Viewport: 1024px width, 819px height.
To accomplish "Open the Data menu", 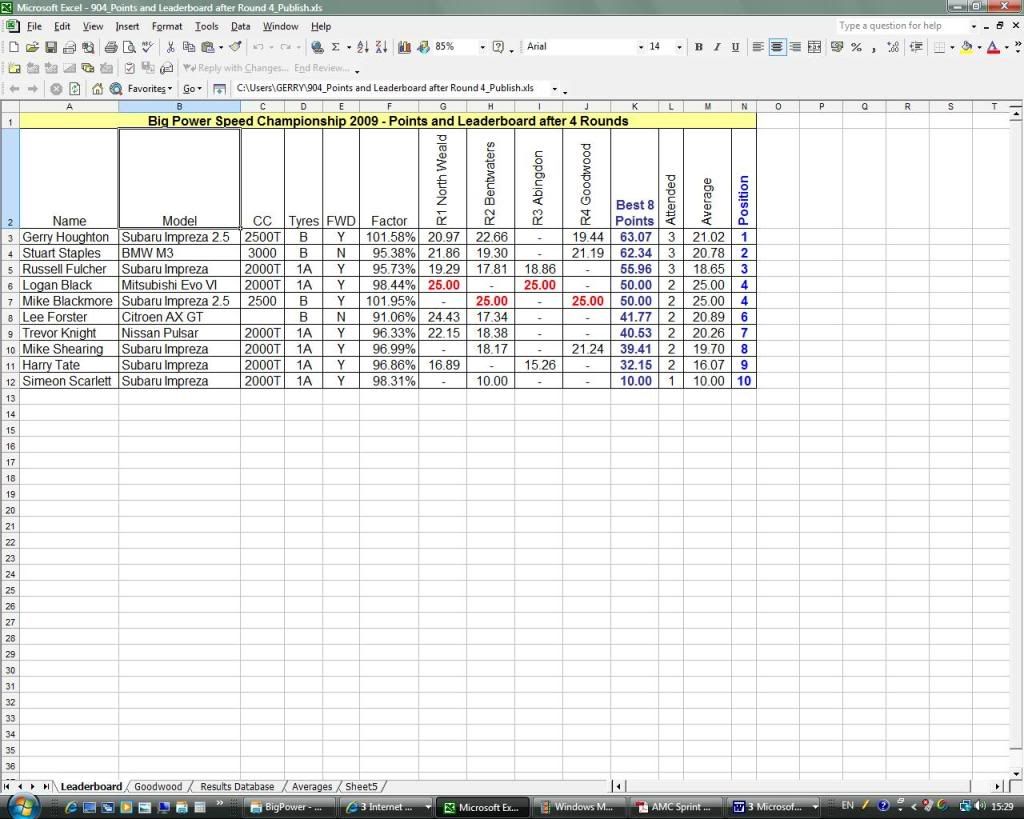I will click(240, 26).
